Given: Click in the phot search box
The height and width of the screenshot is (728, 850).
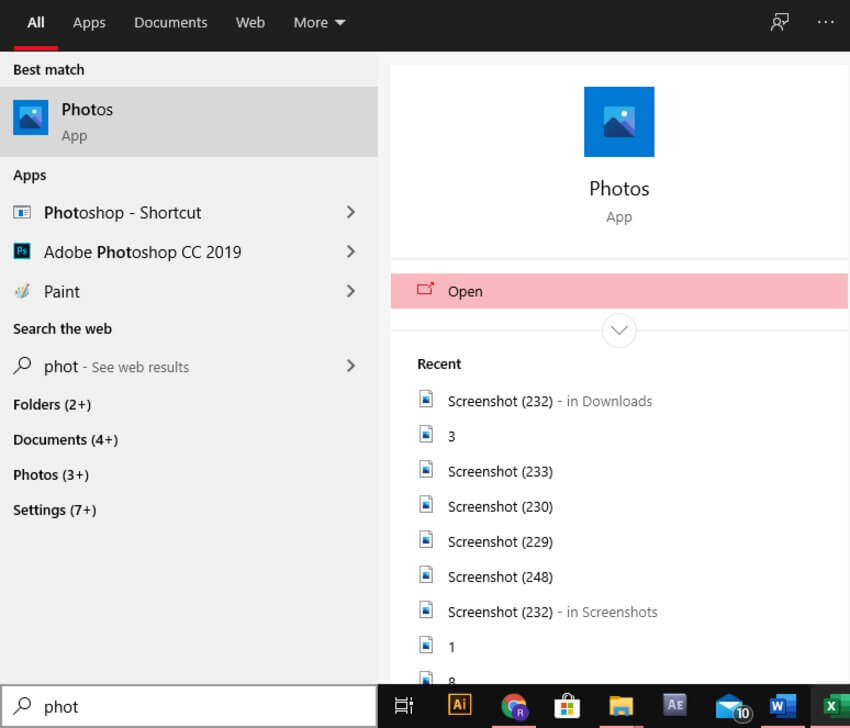Looking at the screenshot, I should click(189, 706).
